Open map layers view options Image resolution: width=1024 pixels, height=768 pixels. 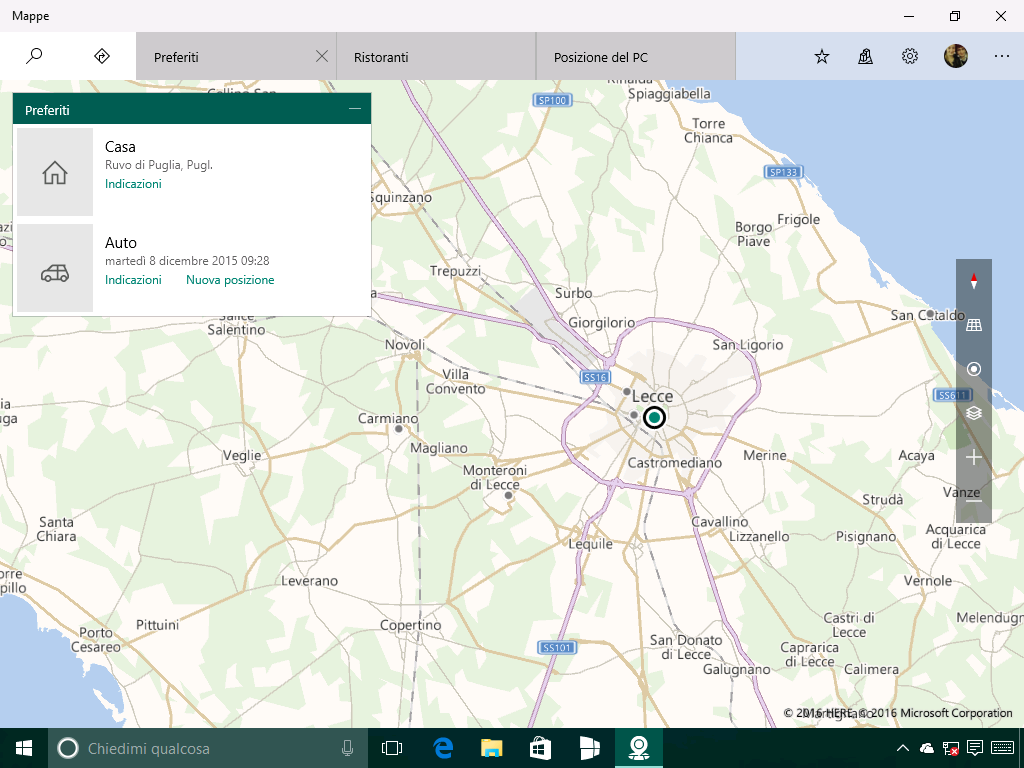point(974,413)
